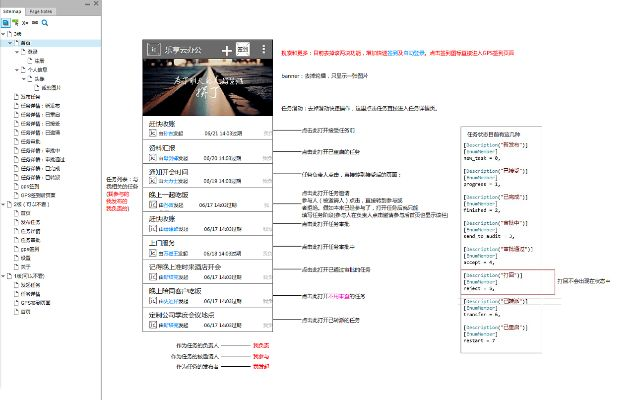Collapse the 2级（可以不做） tree node
Viewport: 635px width, 400px height.
[x=4, y=204]
